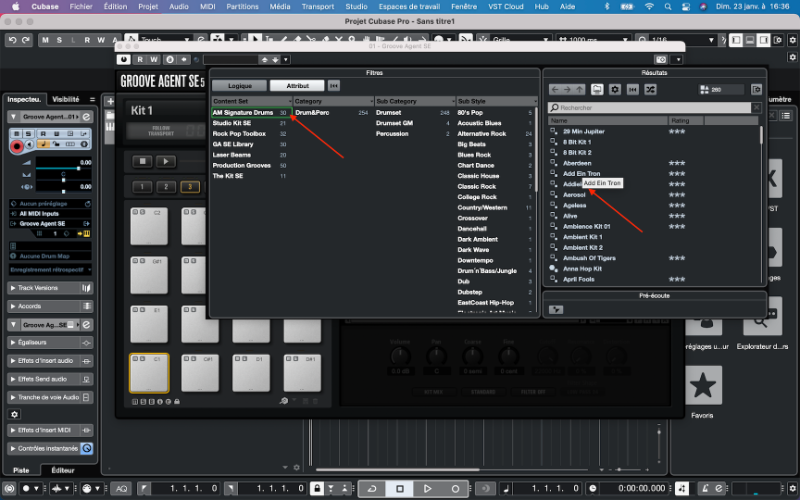Expand the Accords section
This screenshot has width=800, height=500.
[x=50, y=307]
